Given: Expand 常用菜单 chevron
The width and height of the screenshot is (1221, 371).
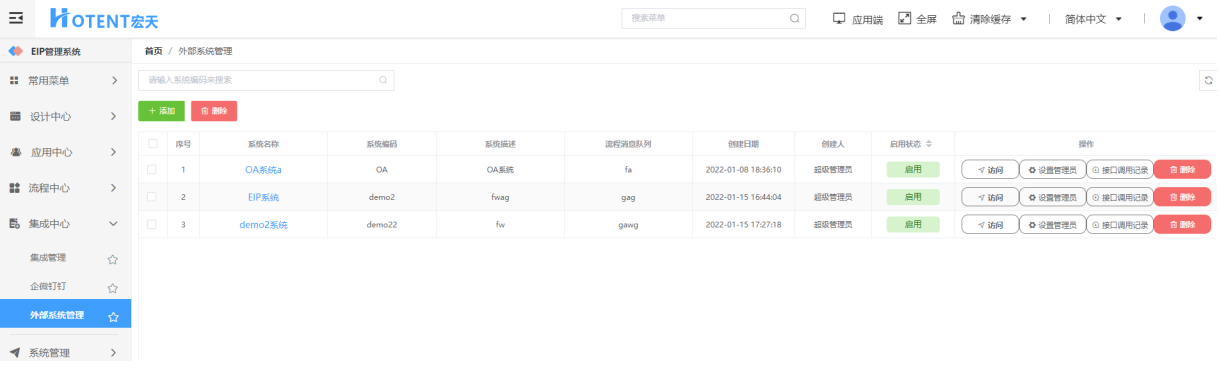Looking at the screenshot, I should pos(114,80).
